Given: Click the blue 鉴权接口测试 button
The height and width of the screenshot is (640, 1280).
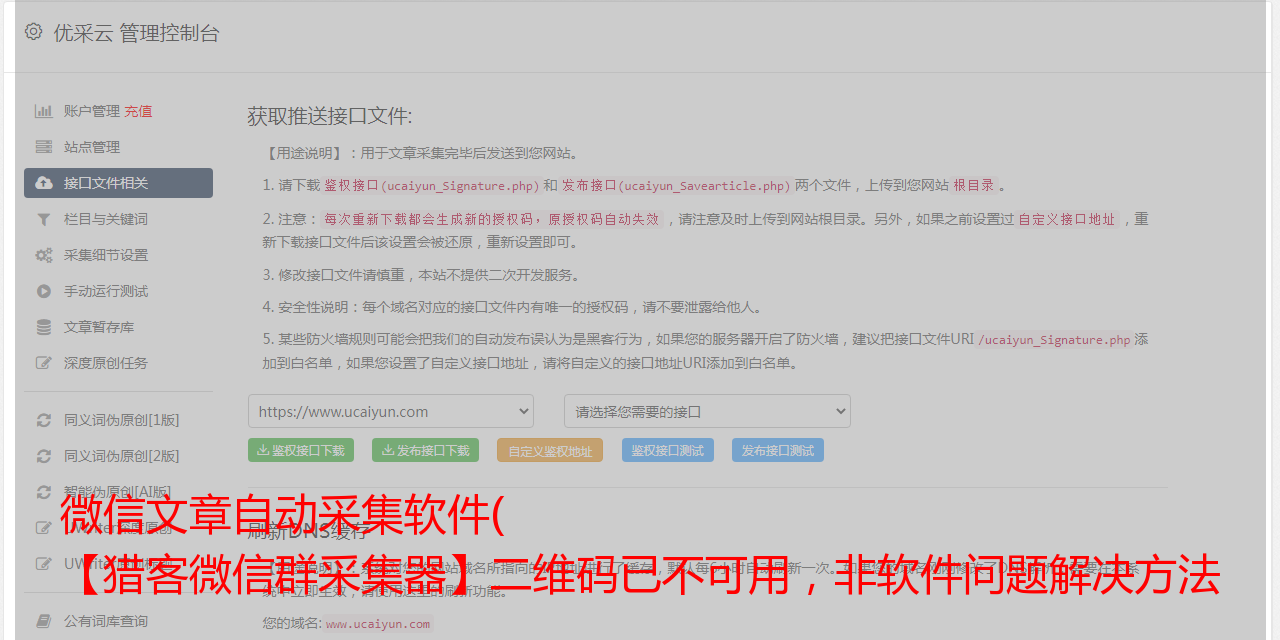Looking at the screenshot, I should click(x=668, y=450).
